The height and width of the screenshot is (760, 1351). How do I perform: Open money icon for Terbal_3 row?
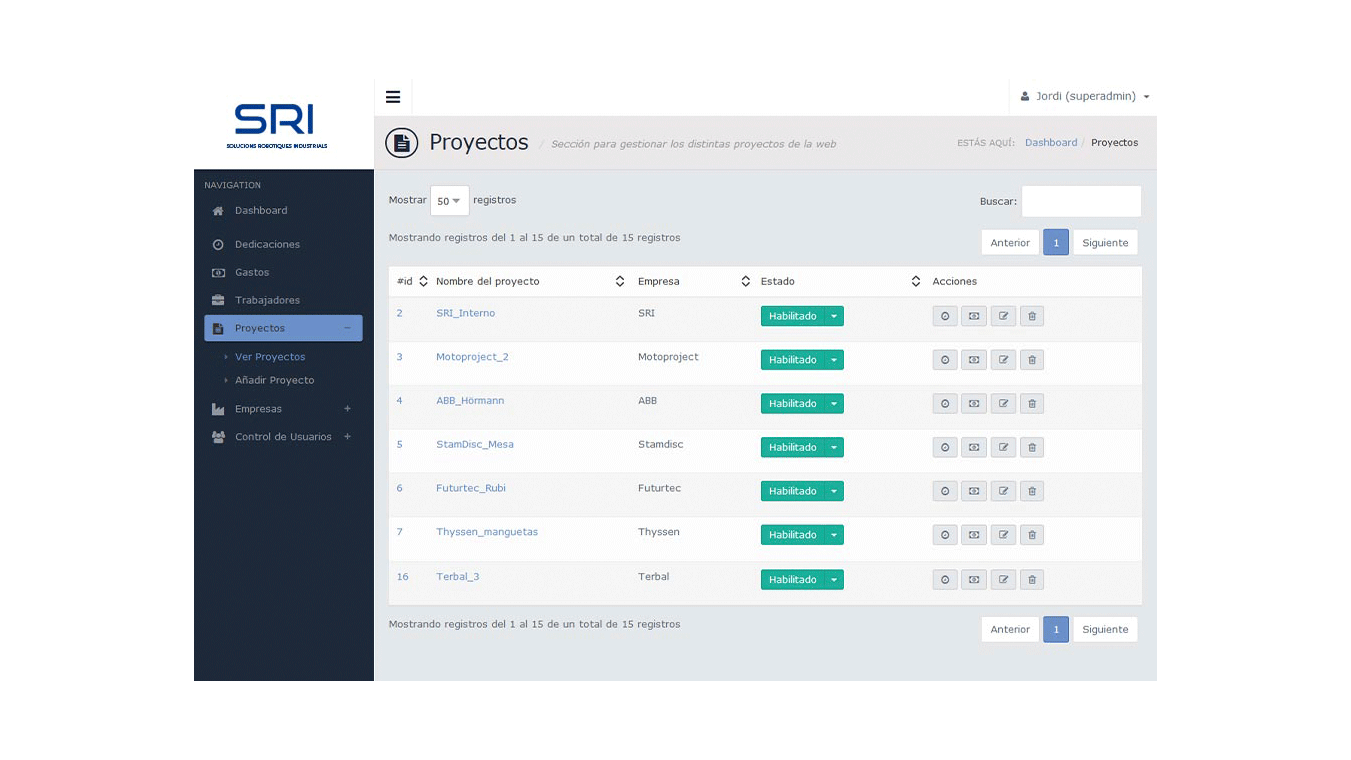coord(974,580)
